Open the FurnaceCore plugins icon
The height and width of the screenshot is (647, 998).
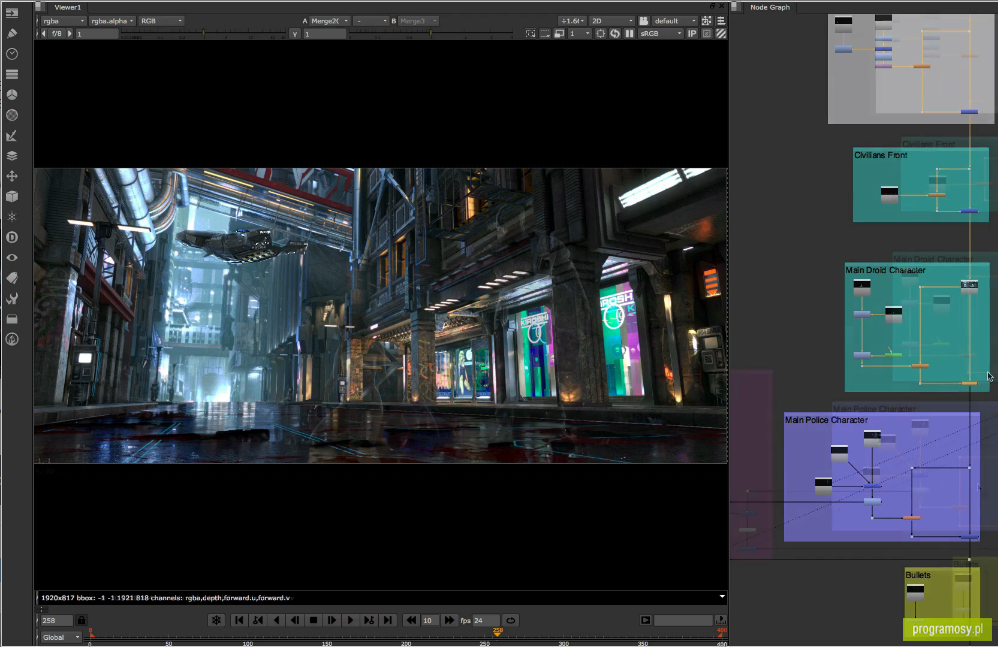pos(11,339)
